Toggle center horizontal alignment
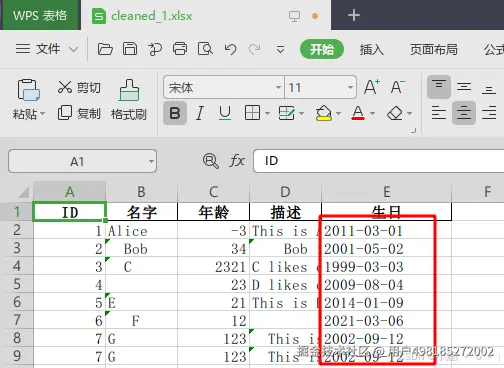 [x=464, y=113]
